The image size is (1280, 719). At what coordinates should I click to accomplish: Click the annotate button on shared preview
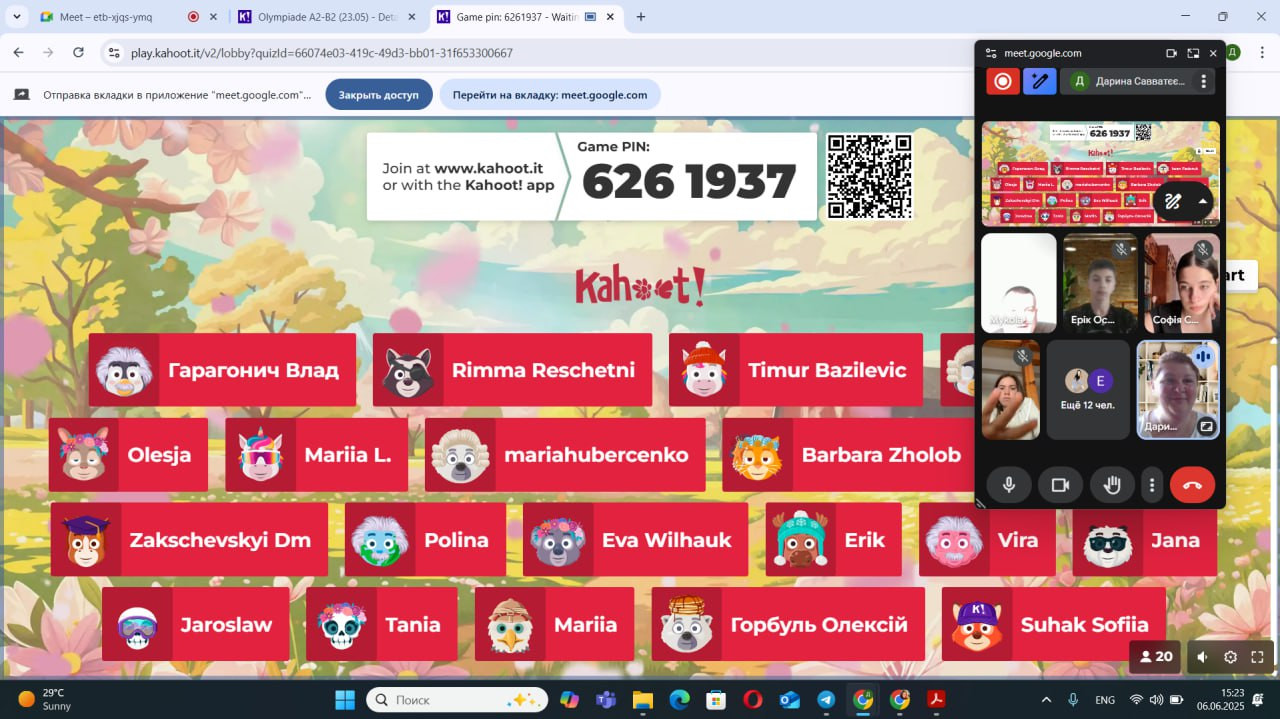pos(1173,201)
